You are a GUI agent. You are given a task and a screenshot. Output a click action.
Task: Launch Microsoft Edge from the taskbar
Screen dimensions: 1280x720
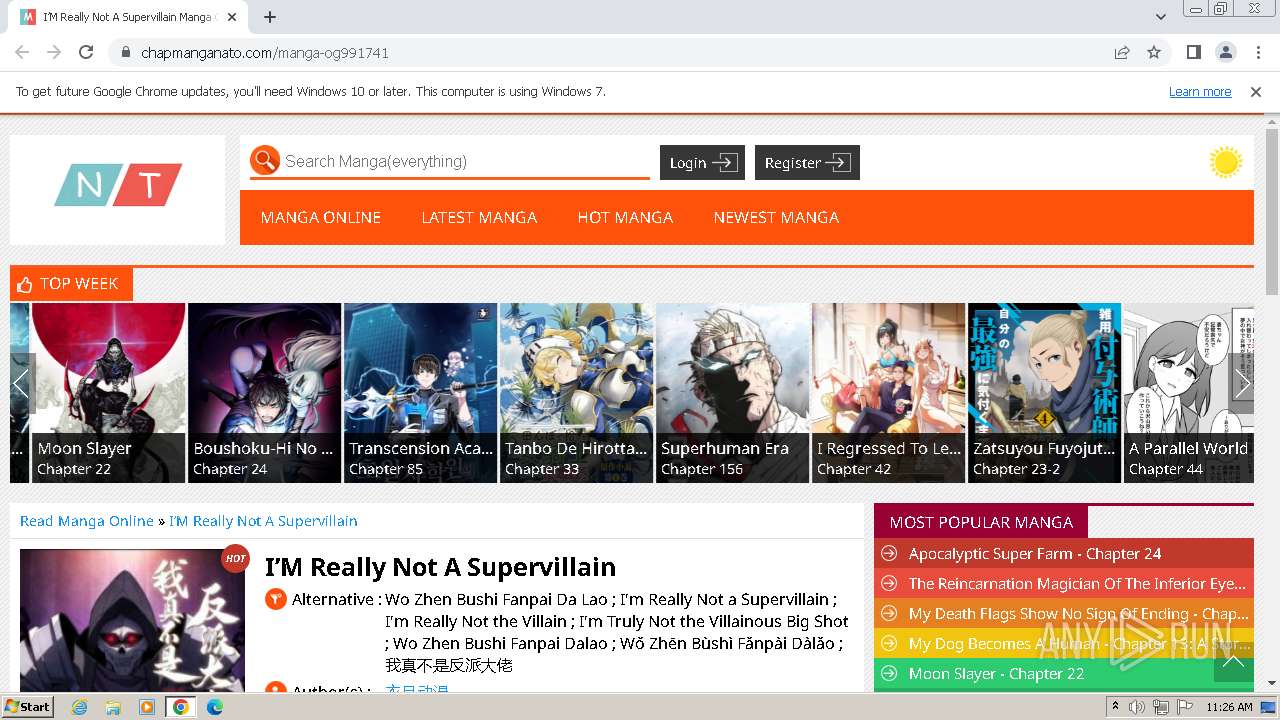[215, 707]
